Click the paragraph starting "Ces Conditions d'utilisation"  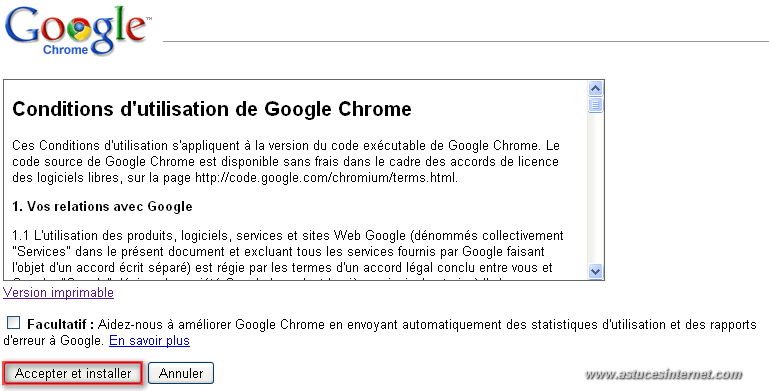tap(286, 161)
